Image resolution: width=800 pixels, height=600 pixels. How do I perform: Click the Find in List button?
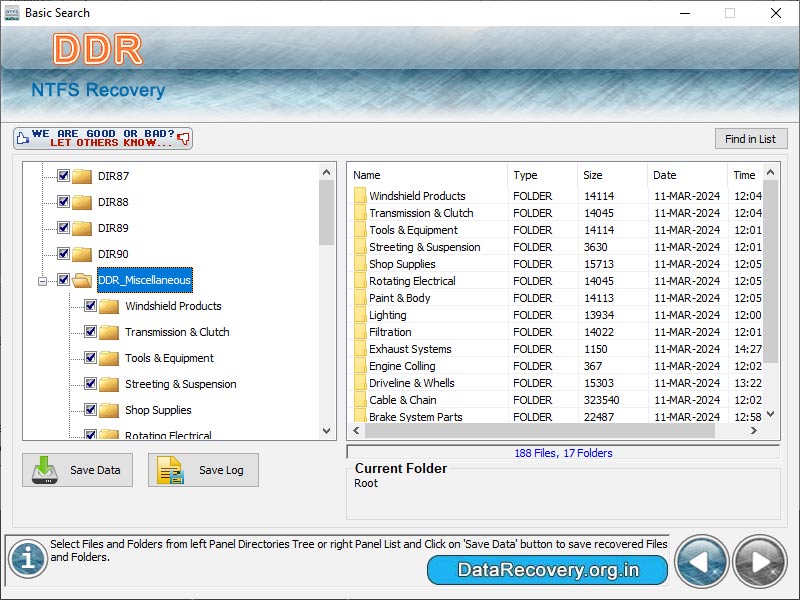[x=751, y=138]
